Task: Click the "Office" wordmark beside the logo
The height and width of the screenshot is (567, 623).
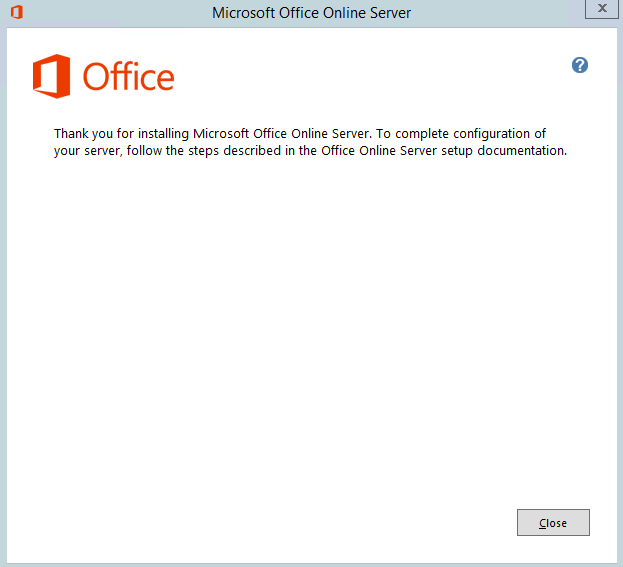Action: click(128, 77)
